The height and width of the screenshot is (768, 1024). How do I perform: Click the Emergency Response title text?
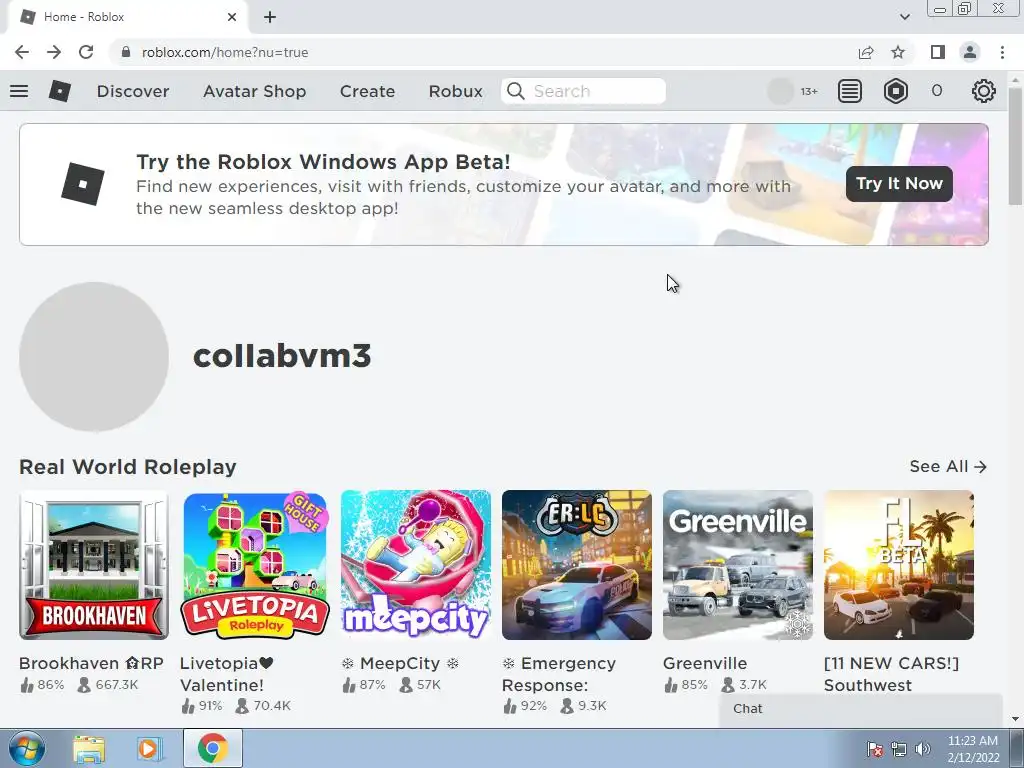(x=559, y=674)
